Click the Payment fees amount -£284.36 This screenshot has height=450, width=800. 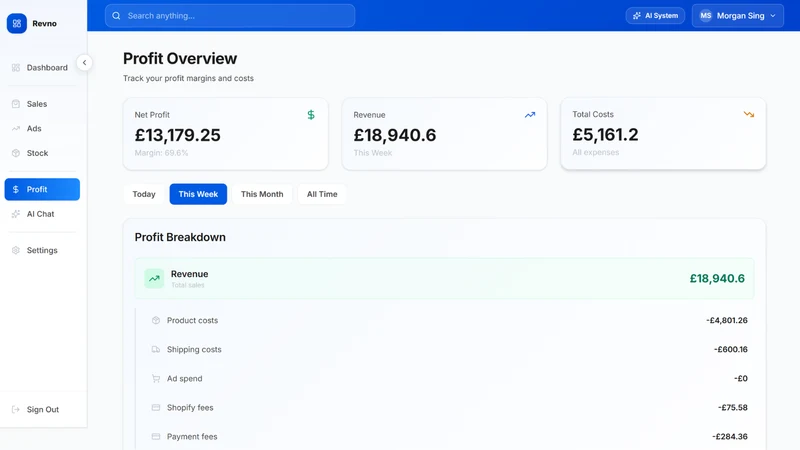[x=730, y=437]
